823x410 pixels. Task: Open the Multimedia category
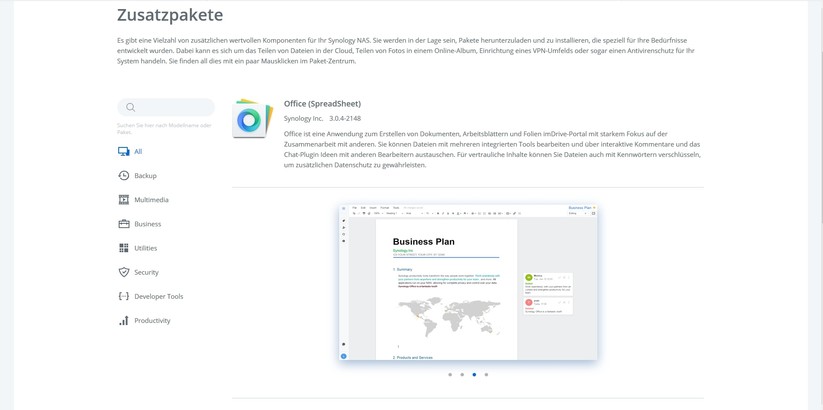pyautogui.click(x=151, y=200)
